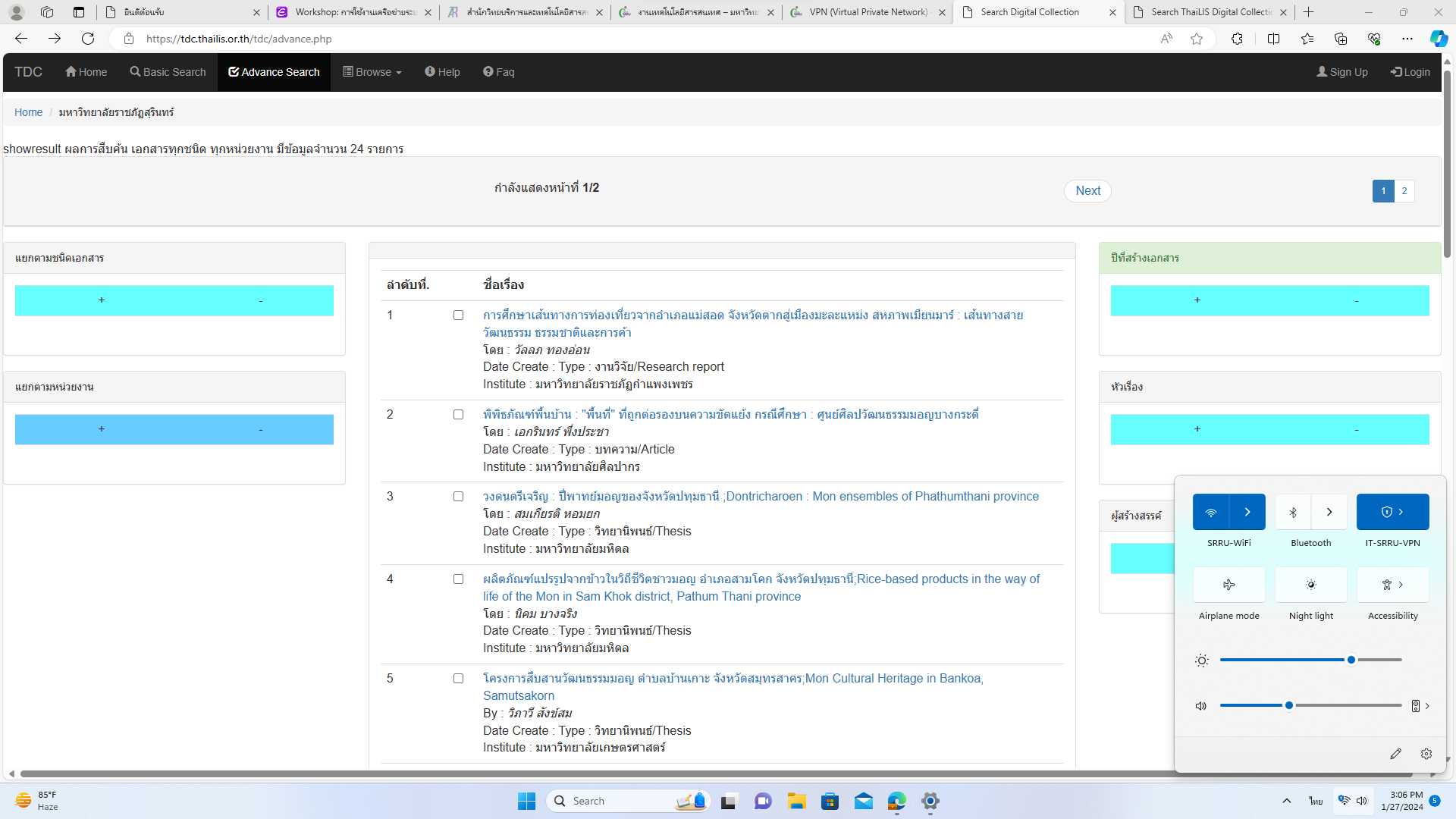Open File Explorer from the taskbar
The height and width of the screenshot is (819, 1456).
(796, 802)
